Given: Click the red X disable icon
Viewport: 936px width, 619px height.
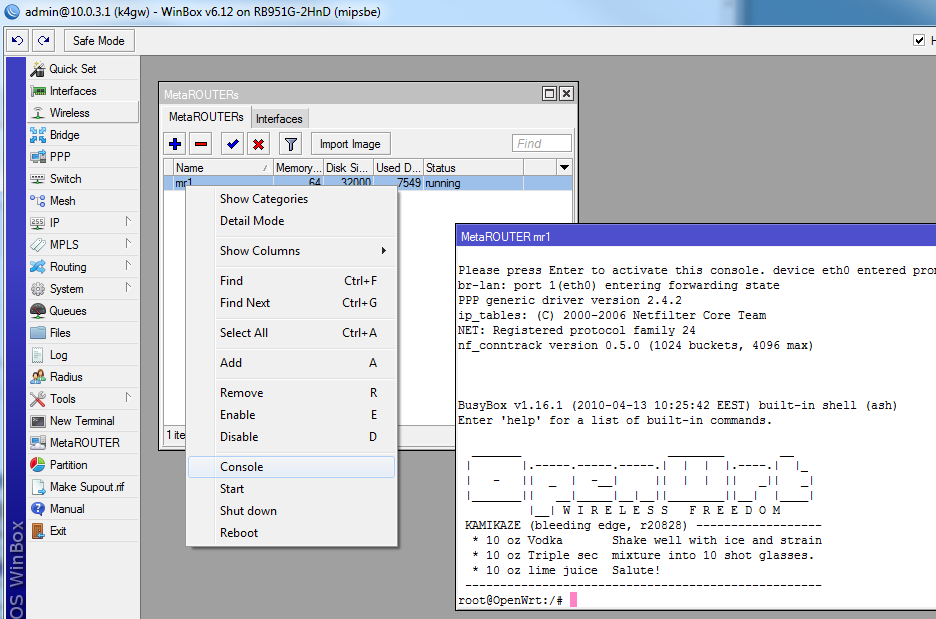Looking at the screenshot, I should [x=258, y=144].
